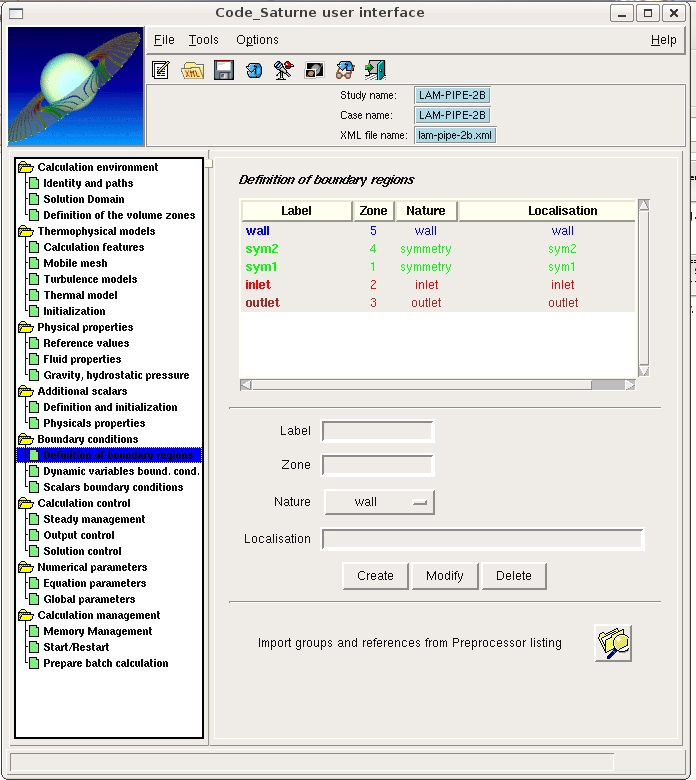Click 'symmetry' nature in the sym2 row
The image size is (696, 780).
point(426,249)
